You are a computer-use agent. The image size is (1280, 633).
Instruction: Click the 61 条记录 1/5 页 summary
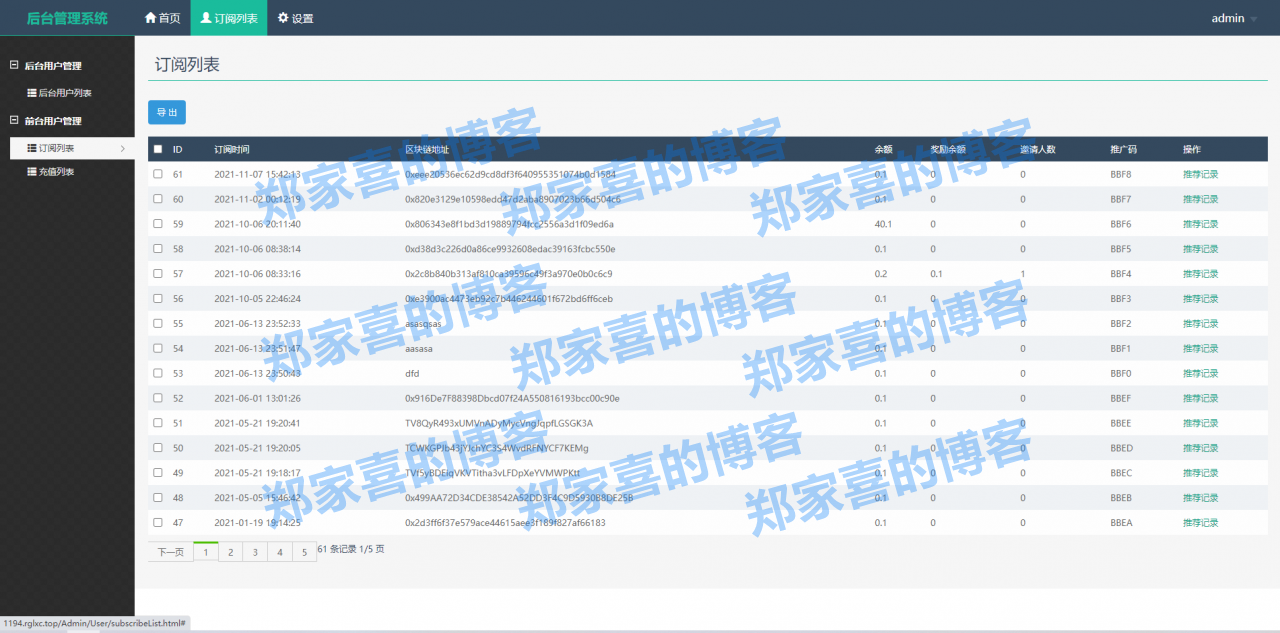click(351, 549)
